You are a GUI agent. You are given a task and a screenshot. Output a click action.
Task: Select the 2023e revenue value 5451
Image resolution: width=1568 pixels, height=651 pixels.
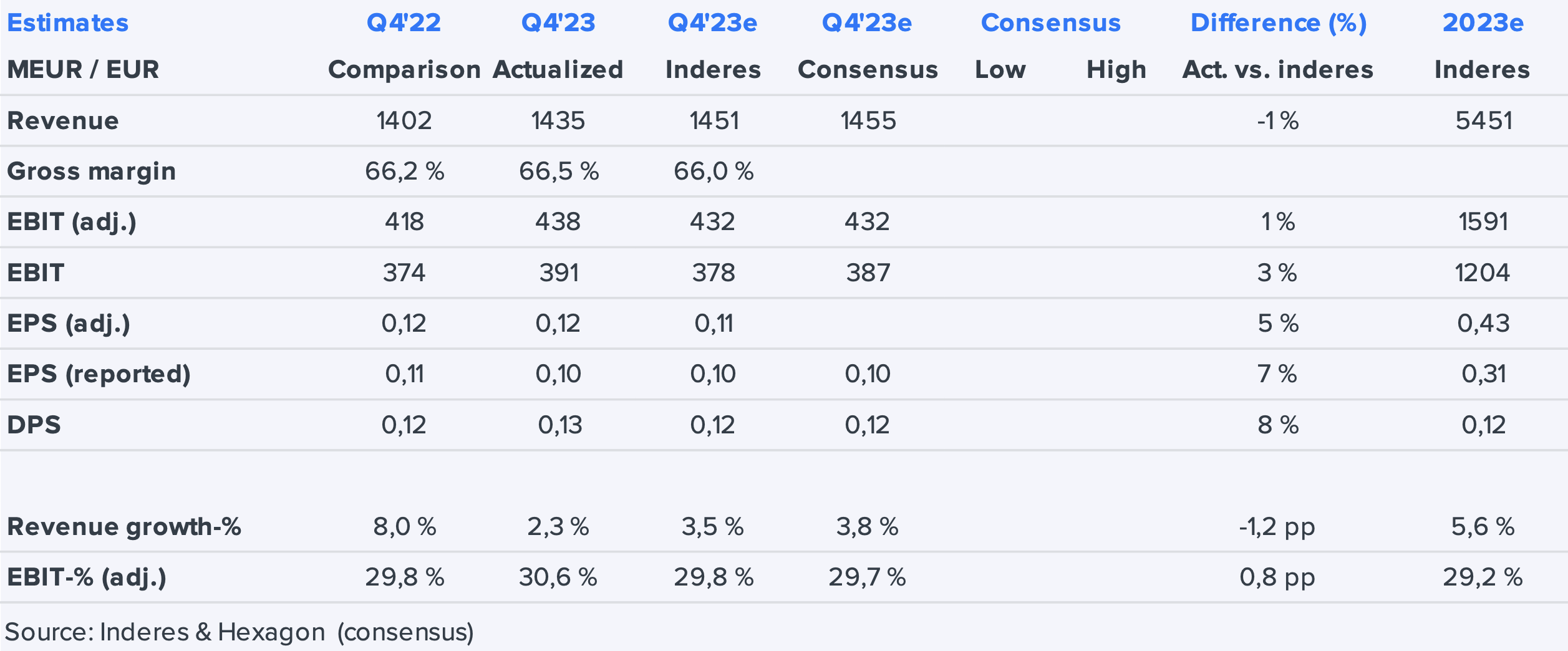click(x=1483, y=120)
